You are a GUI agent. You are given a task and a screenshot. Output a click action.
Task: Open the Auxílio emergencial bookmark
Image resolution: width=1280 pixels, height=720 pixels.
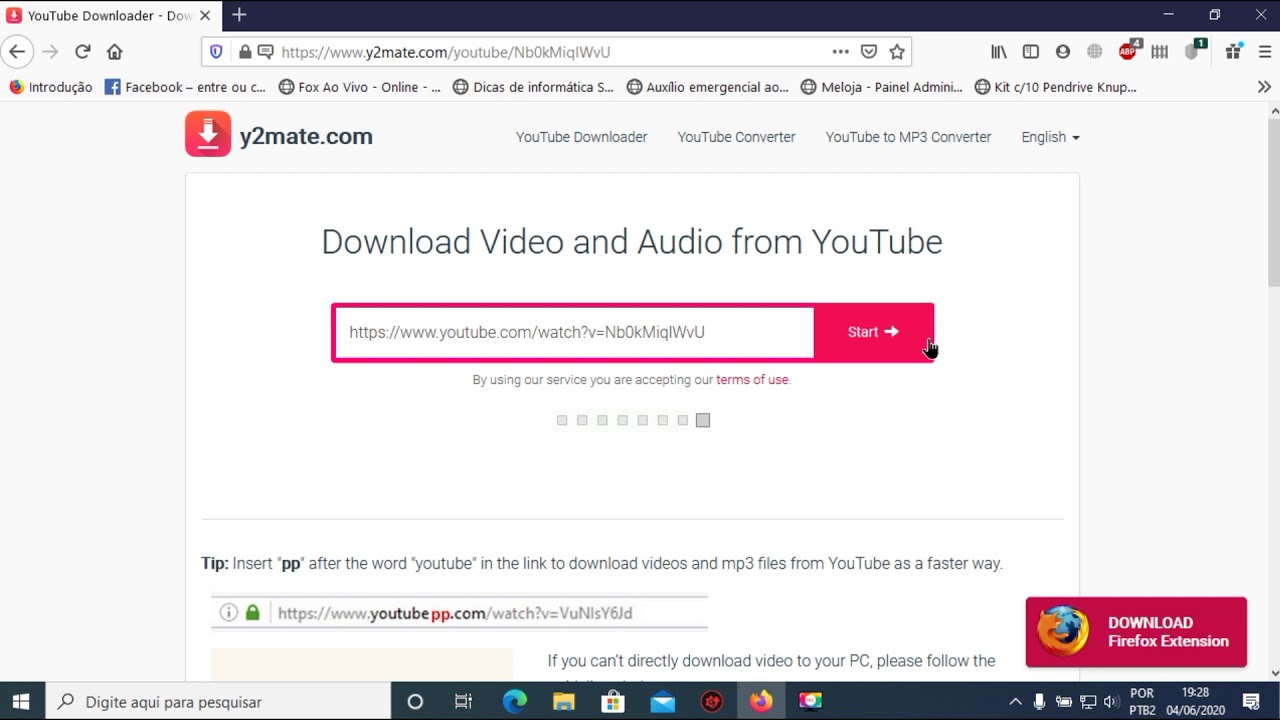pyautogui.click(x=708, y=87)
